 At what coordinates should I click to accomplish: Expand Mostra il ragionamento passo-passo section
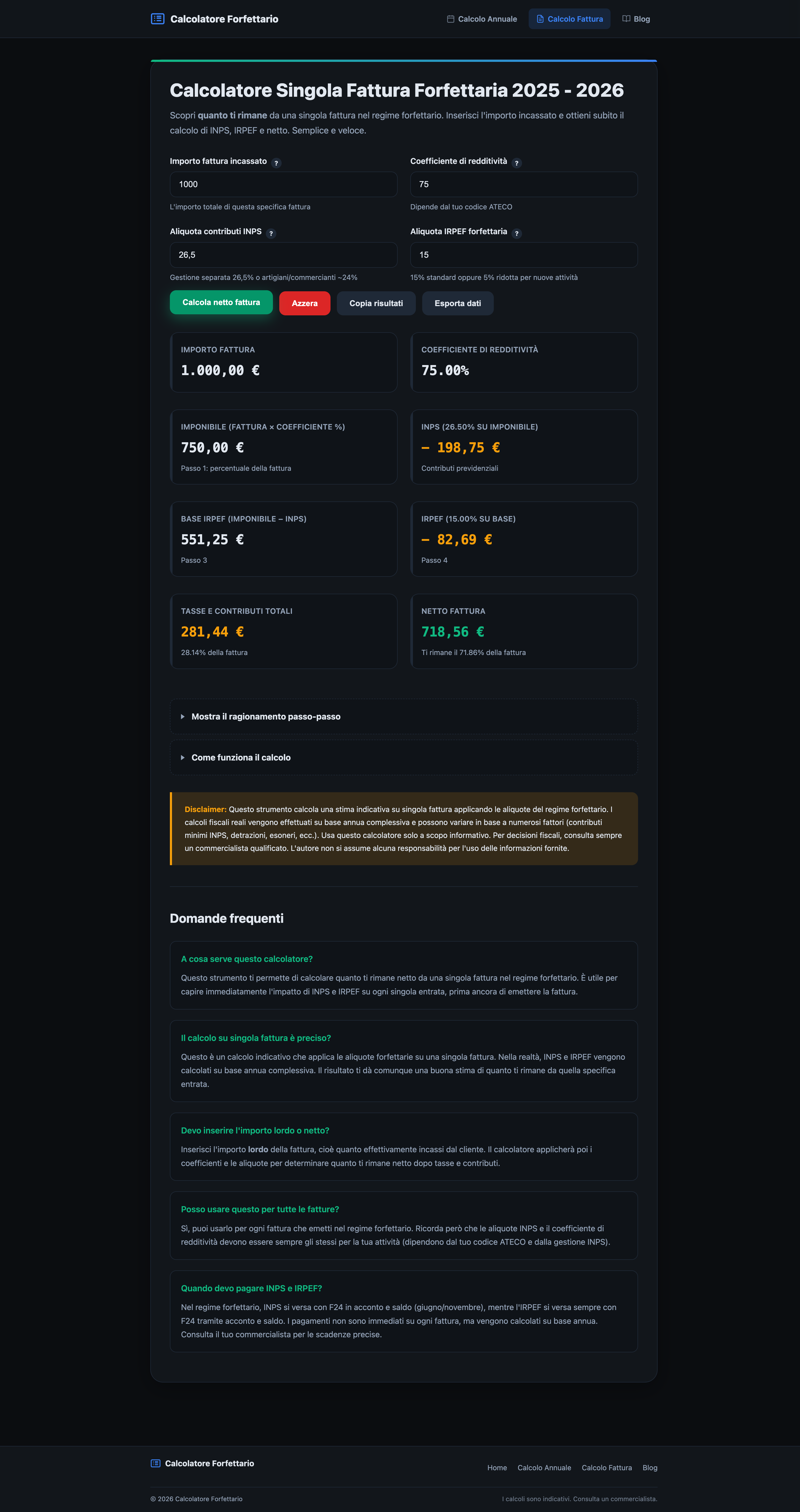266,716
